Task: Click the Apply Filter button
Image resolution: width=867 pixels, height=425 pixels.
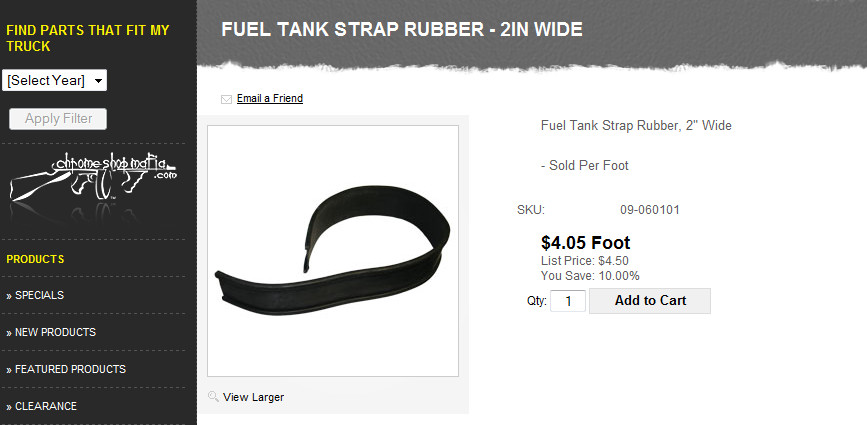Action: click(x=58, y=119)
